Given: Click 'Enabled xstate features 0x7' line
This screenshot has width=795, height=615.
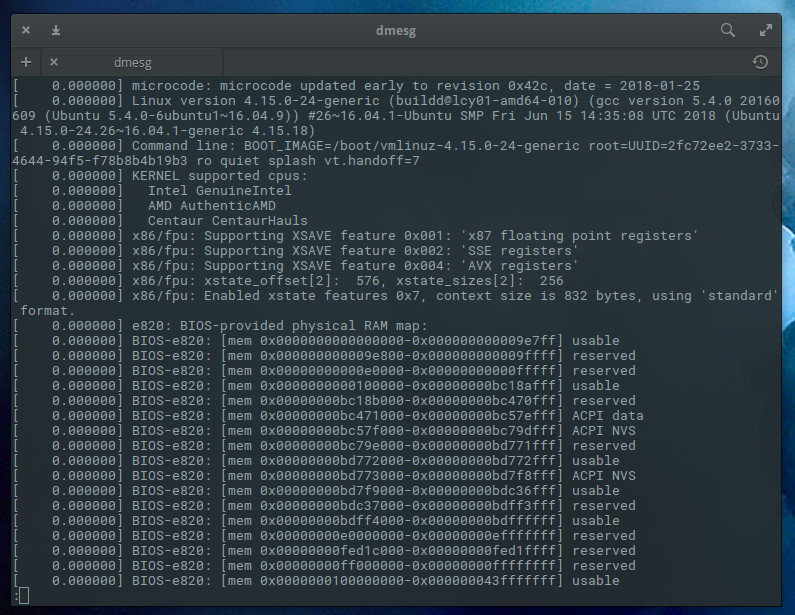Looking at the screenshot, I should [395, 303].
